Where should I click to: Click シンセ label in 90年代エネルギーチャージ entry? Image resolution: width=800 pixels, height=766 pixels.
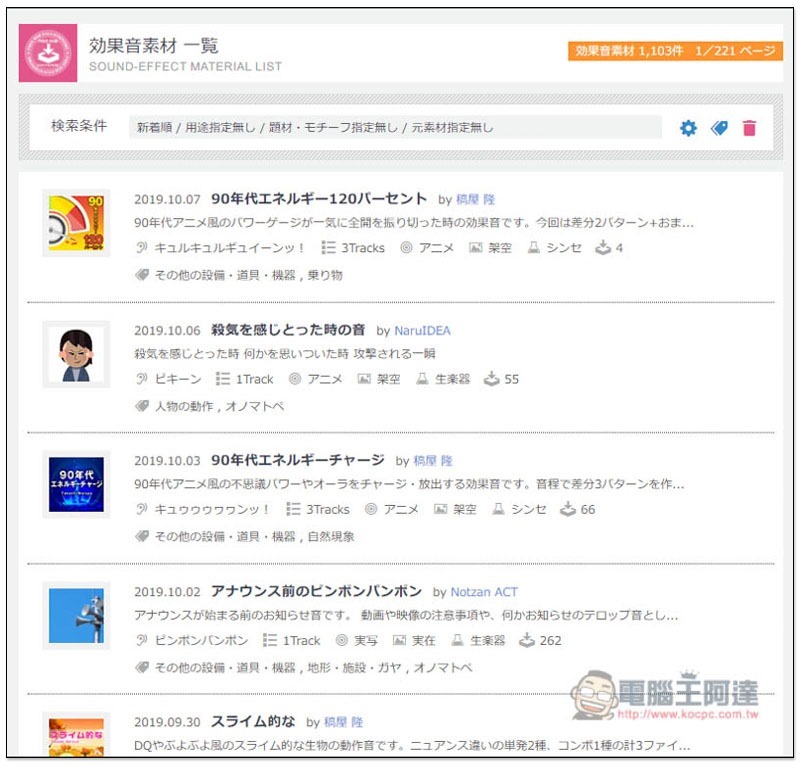pyautogui.click(x=529, y=509)
